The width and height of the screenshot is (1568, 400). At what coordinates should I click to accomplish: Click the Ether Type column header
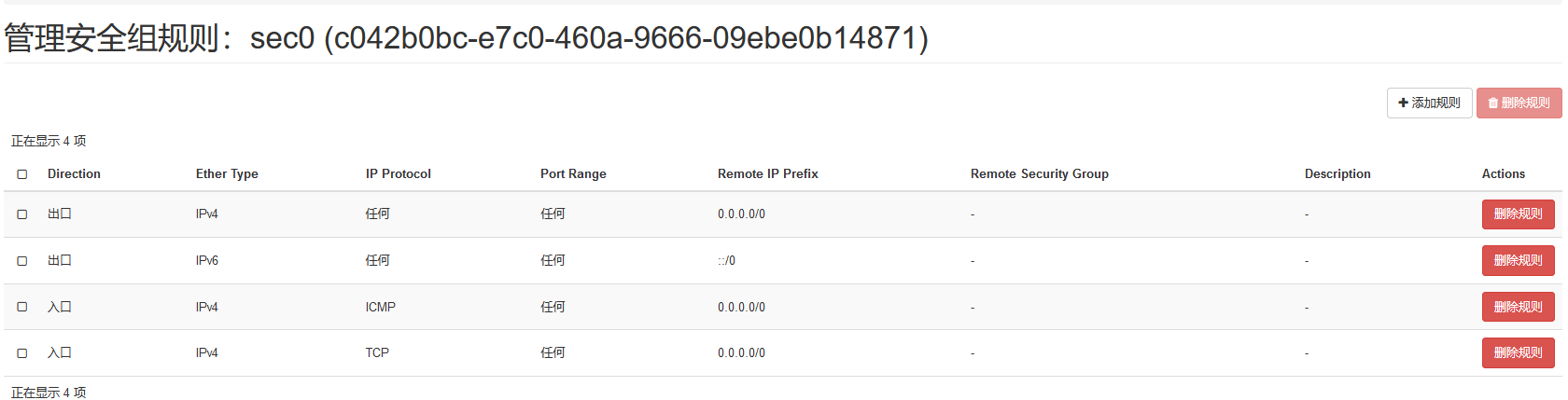pyautogui.click(x=227, y=173)
